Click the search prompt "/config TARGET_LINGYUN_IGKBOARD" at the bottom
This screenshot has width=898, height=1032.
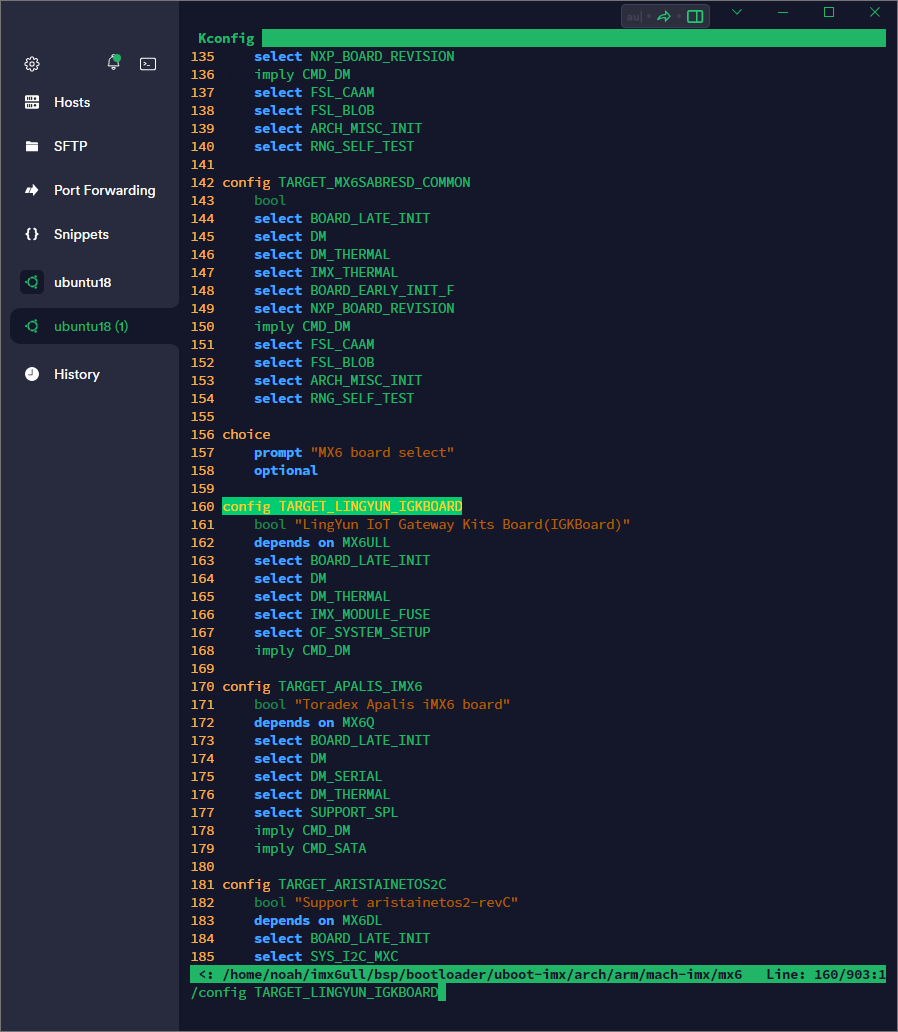pos(315,992)
